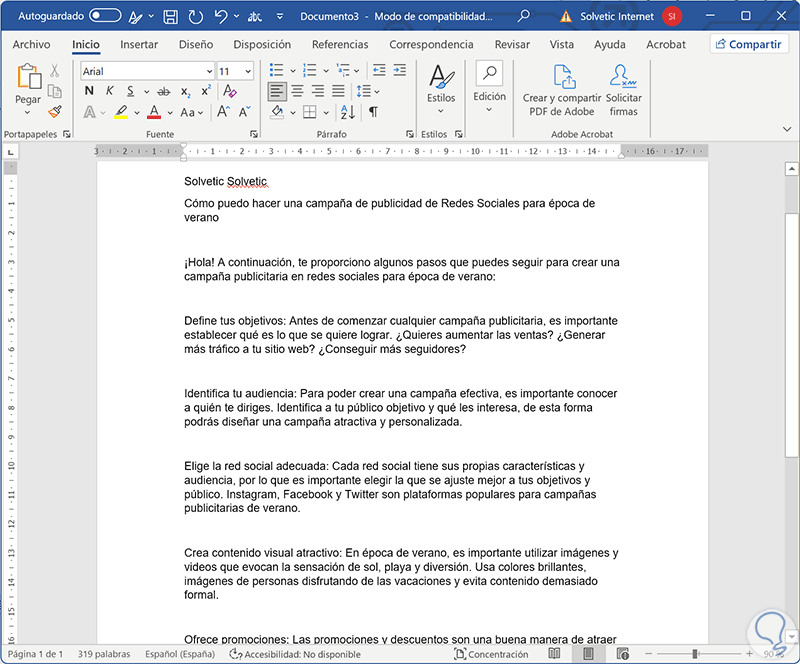Image resolution: width=800 pixels, height=664 pixels.
Task: Click the vertical scrollbar up arrow
Action: pos(791,168)
